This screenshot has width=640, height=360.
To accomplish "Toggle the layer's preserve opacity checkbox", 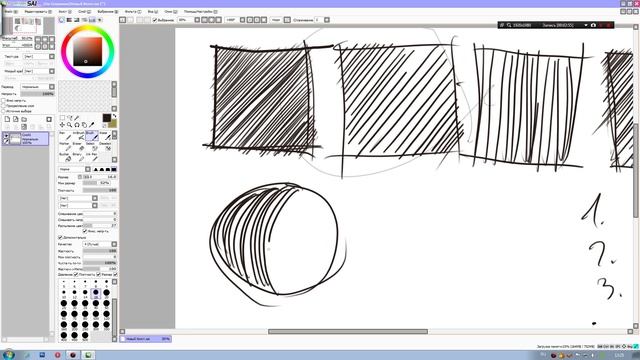I will click(x=4, y=100).
